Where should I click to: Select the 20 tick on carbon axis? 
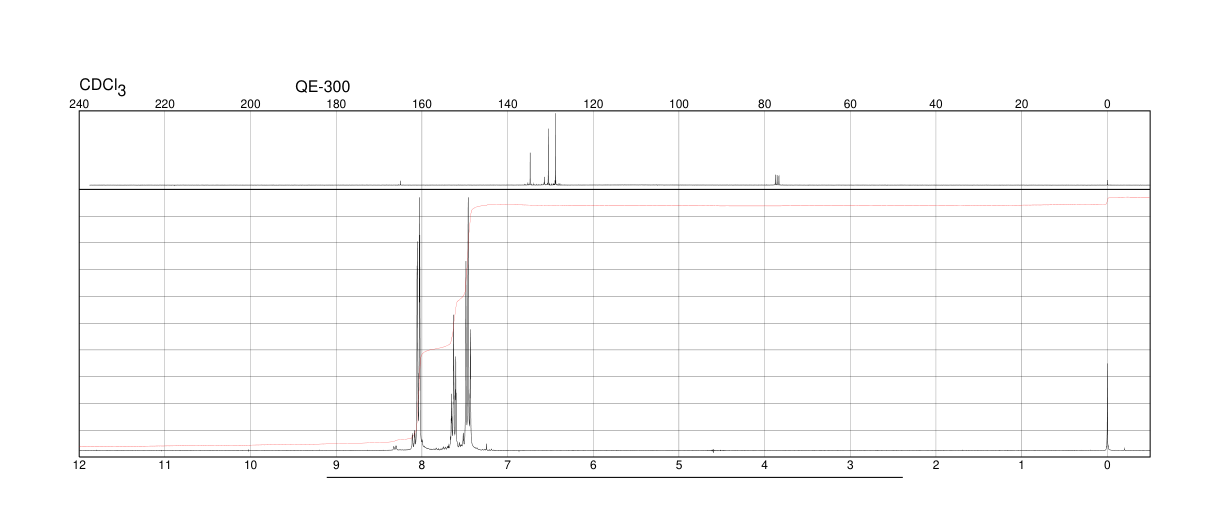click(1022, 104)
